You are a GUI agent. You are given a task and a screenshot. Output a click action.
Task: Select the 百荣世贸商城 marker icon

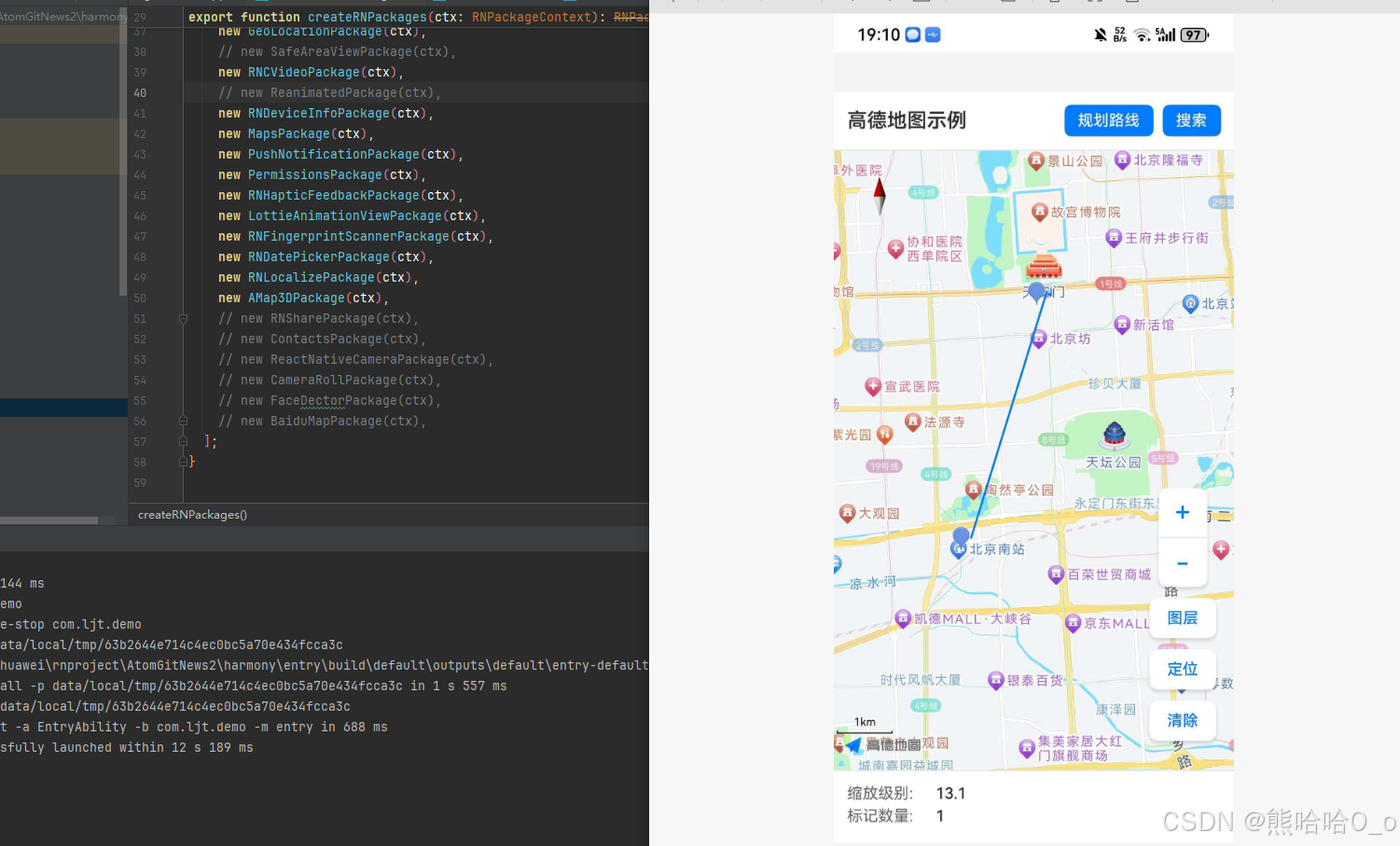click(1056, 575)
